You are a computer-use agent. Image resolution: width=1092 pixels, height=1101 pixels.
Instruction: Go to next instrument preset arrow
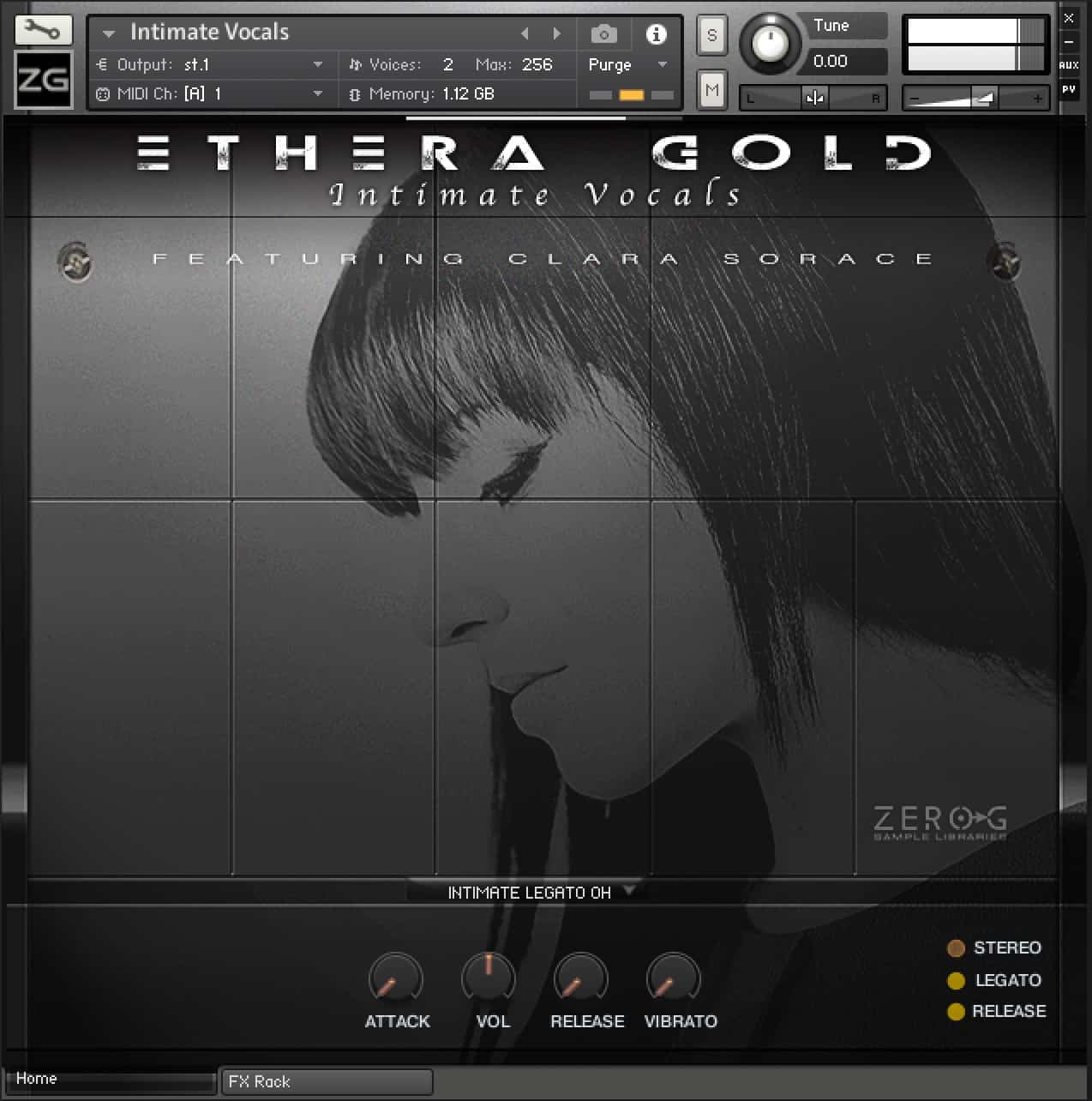(x=557, y=33)
